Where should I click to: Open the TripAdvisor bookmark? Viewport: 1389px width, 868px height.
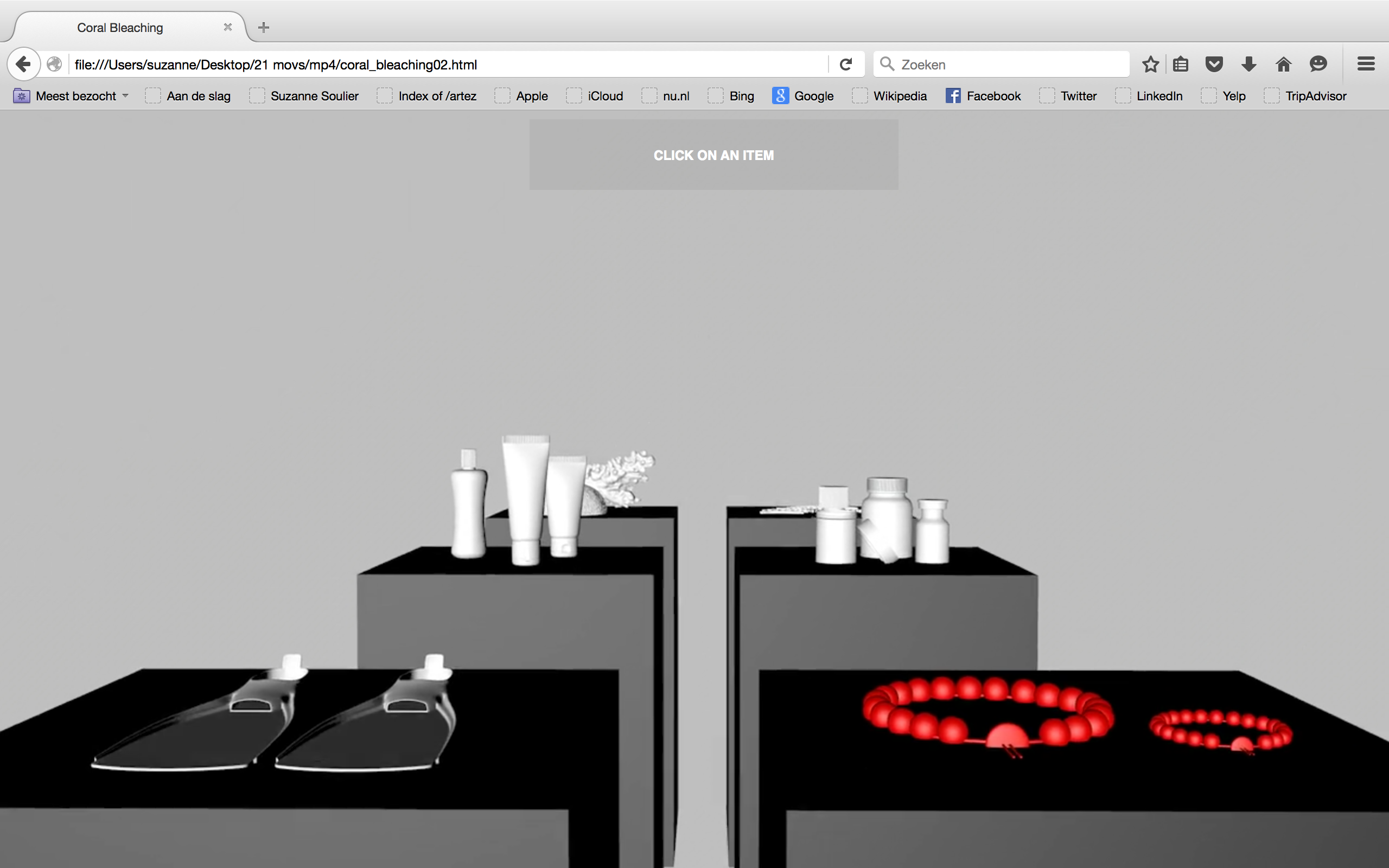click(x=1305, y=96)
